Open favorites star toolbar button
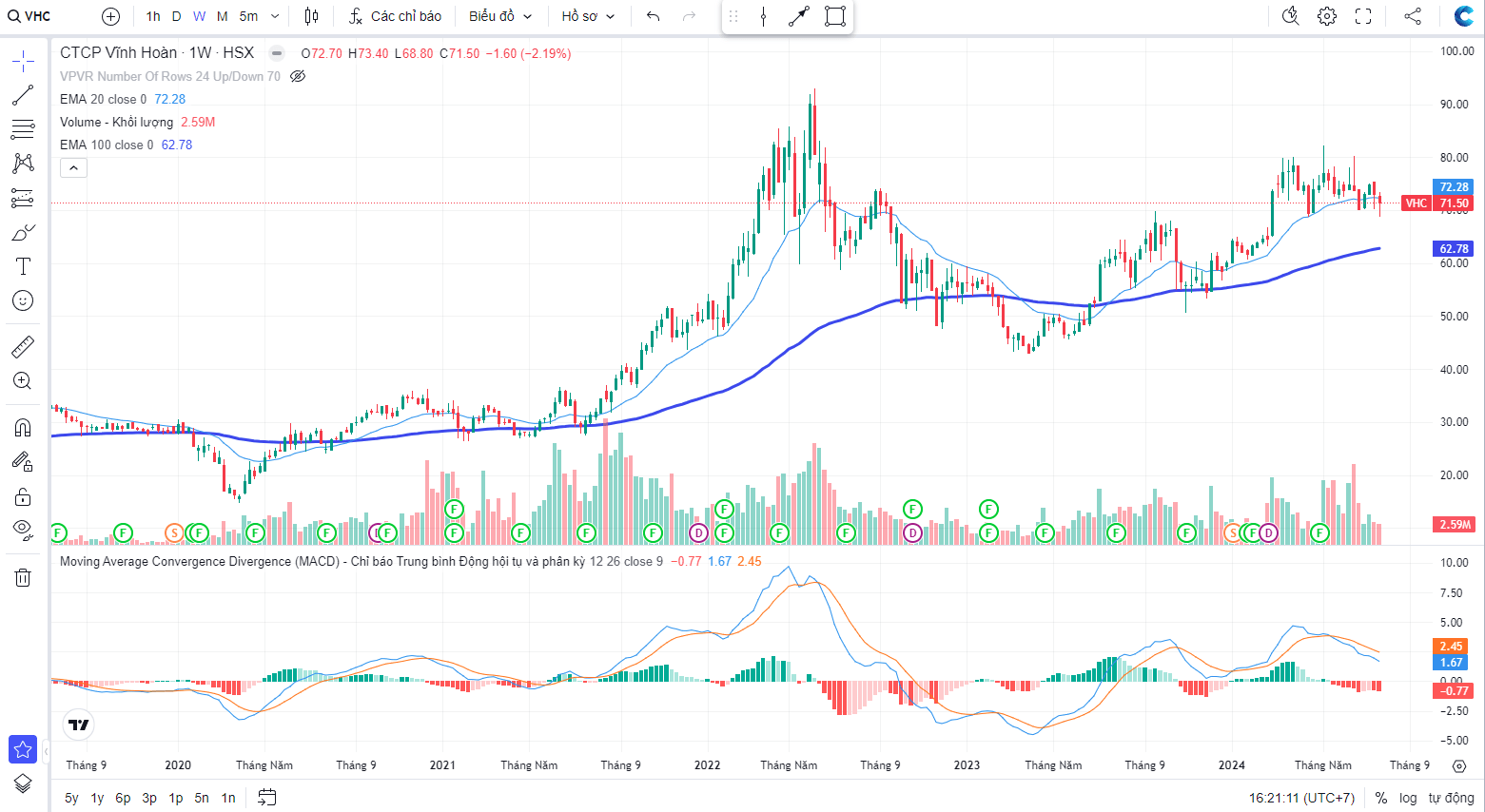This screenshot has width=1485, height=812. pyautogui.click(x=23, y=749)
